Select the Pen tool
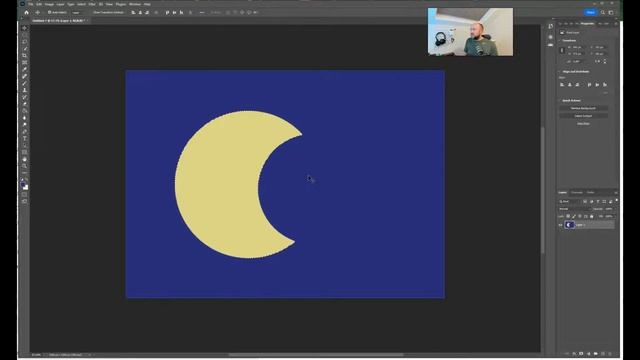This screenshot has height=360, width=640. point(24,131)
